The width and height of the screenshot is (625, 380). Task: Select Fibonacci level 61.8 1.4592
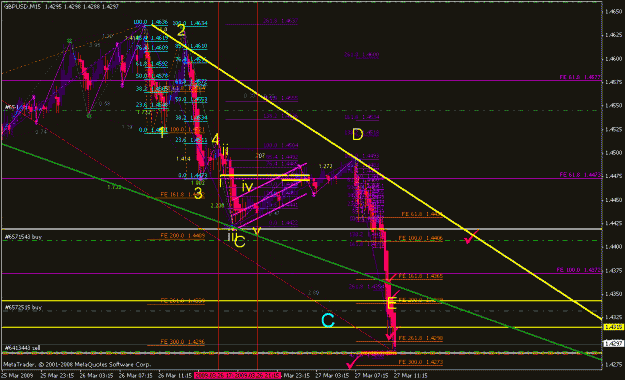[152, 64]
